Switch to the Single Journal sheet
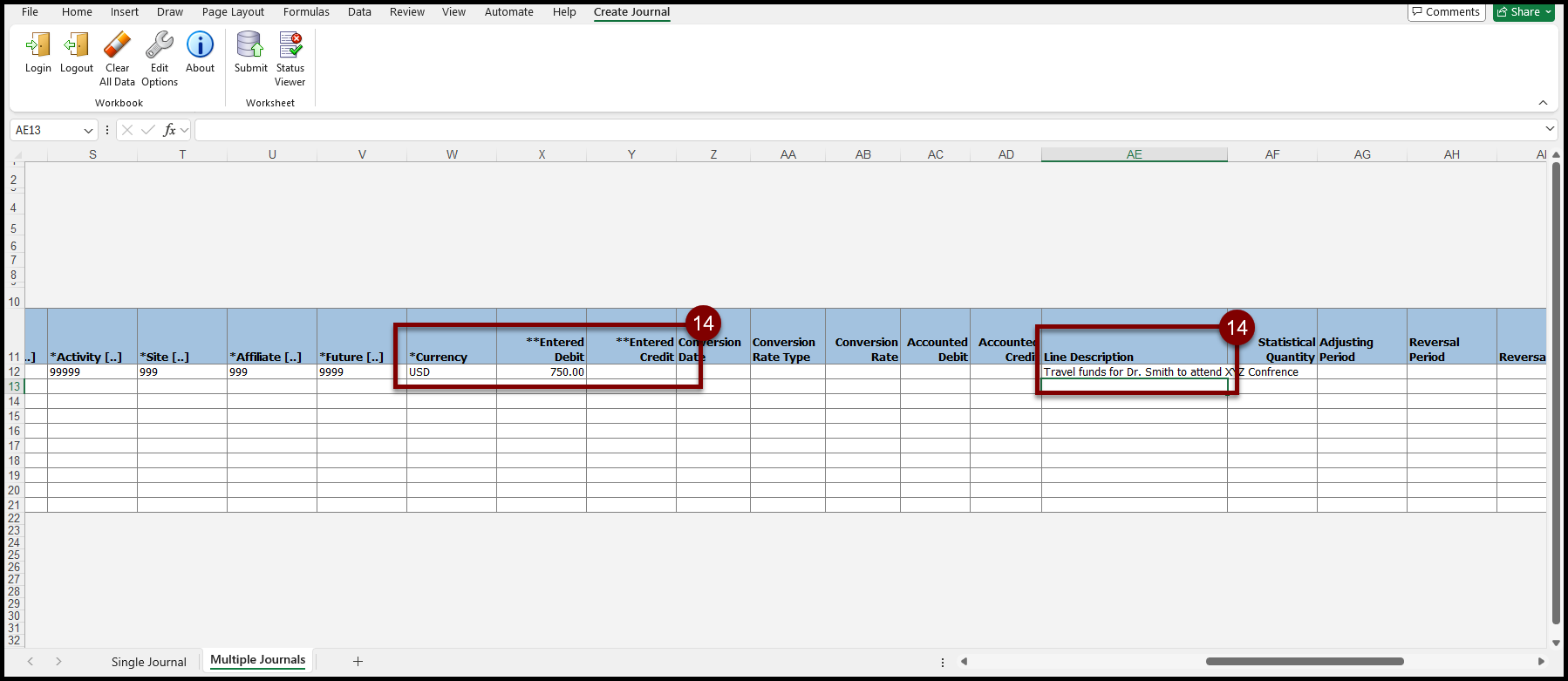Screen dimensions: 1568x681 148,662
